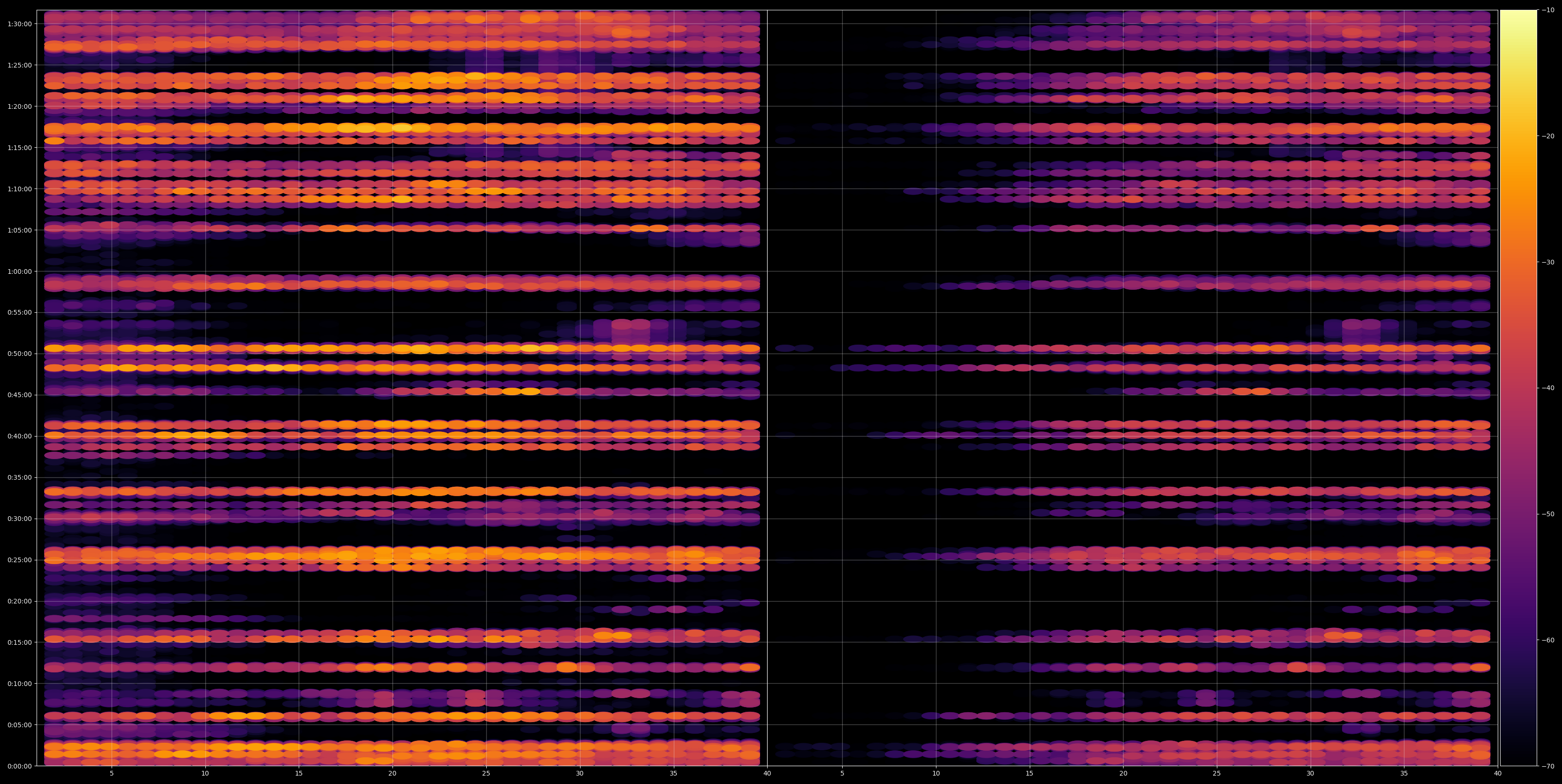The height and width of the screenshot is (784, 1562).
Task: Click the −30 colorbar tick label
Action: click(x=1548, y=262)
